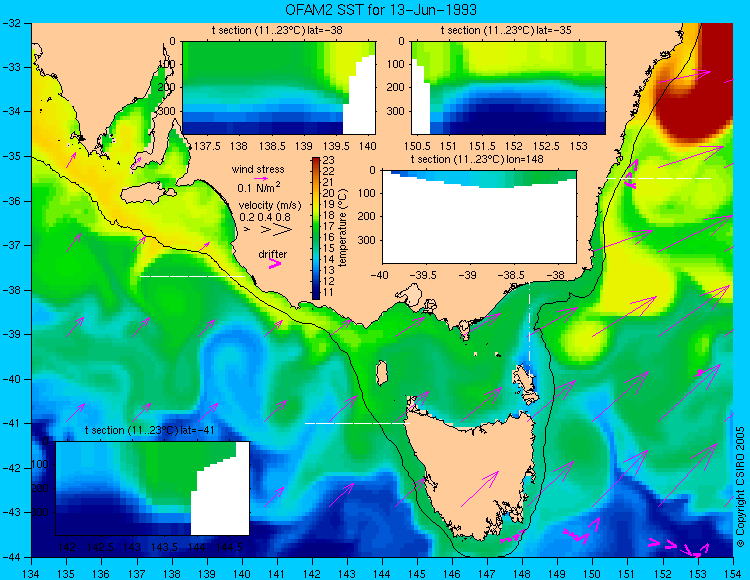Viewport: 750px width, 580px height.
Task: Click the velocity scale arrowheads in legend
Action: (x=268, y=230)
